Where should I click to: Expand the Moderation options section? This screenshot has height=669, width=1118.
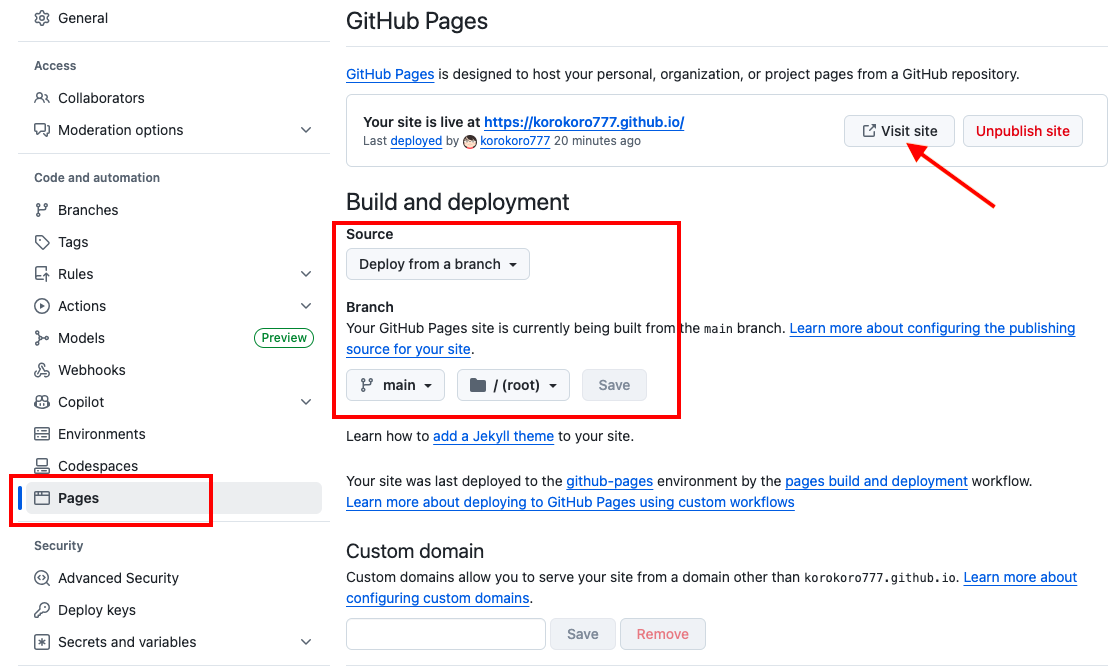pos(306,129)
